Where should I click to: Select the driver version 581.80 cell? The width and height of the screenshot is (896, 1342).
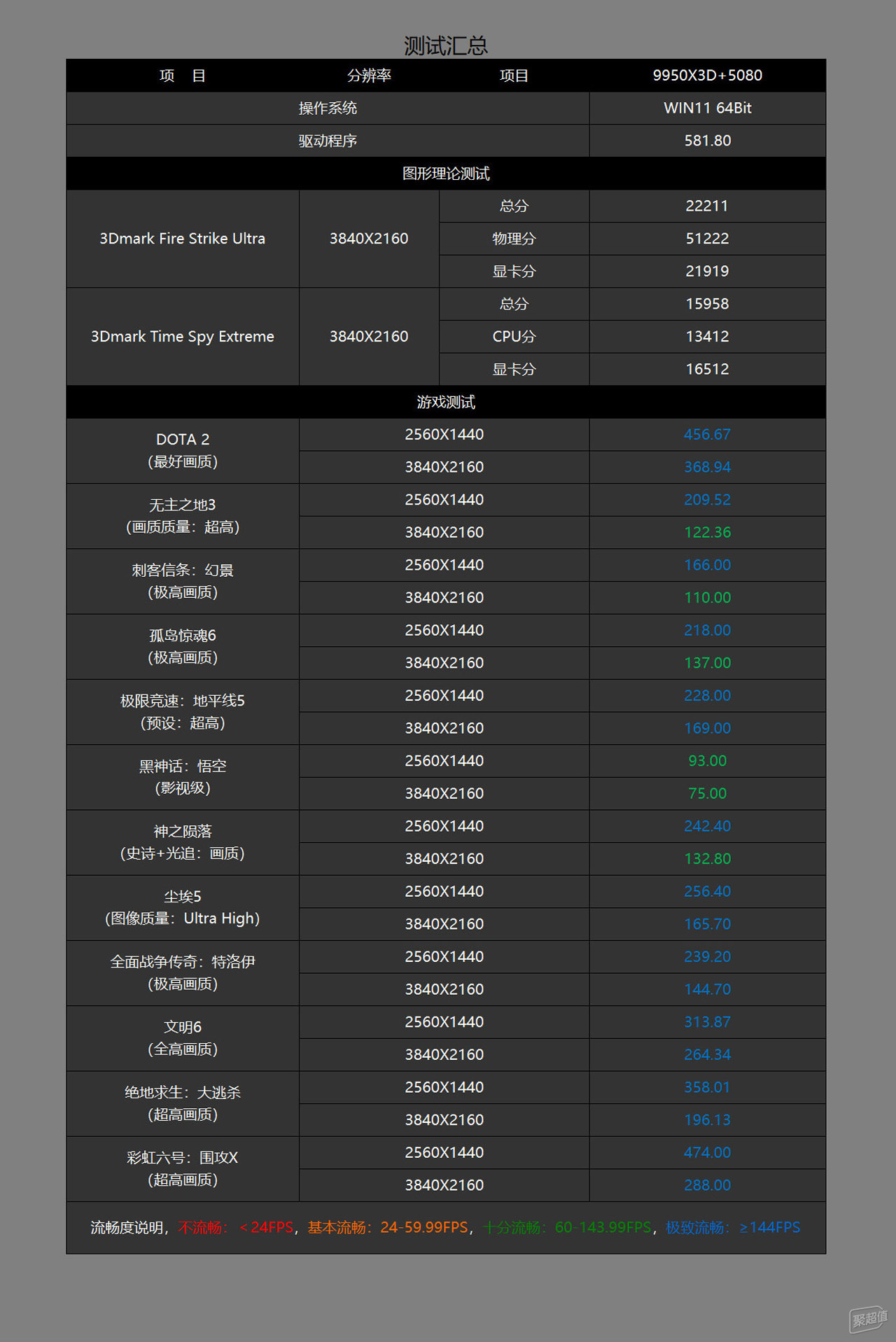pos(707,141)
